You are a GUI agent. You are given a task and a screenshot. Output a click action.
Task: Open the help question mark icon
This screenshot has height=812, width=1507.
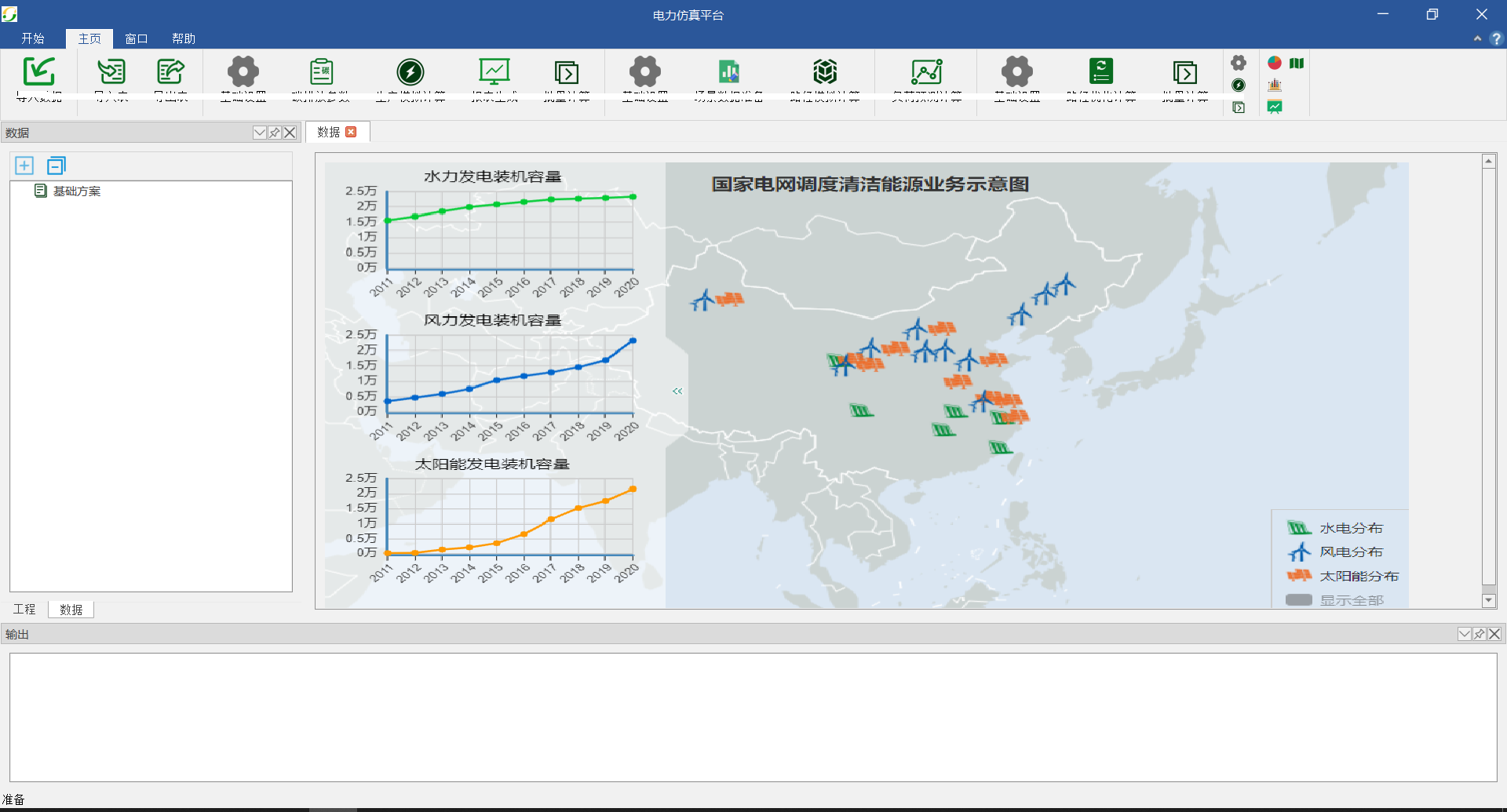[1496, 38]
